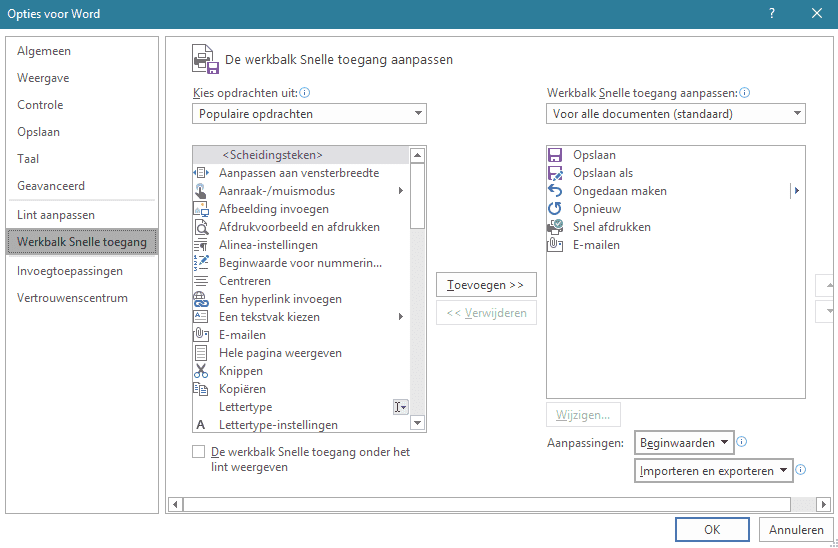
Task: Click the Ongedaan maken undo arrow icon
Action: coord(555,191)
